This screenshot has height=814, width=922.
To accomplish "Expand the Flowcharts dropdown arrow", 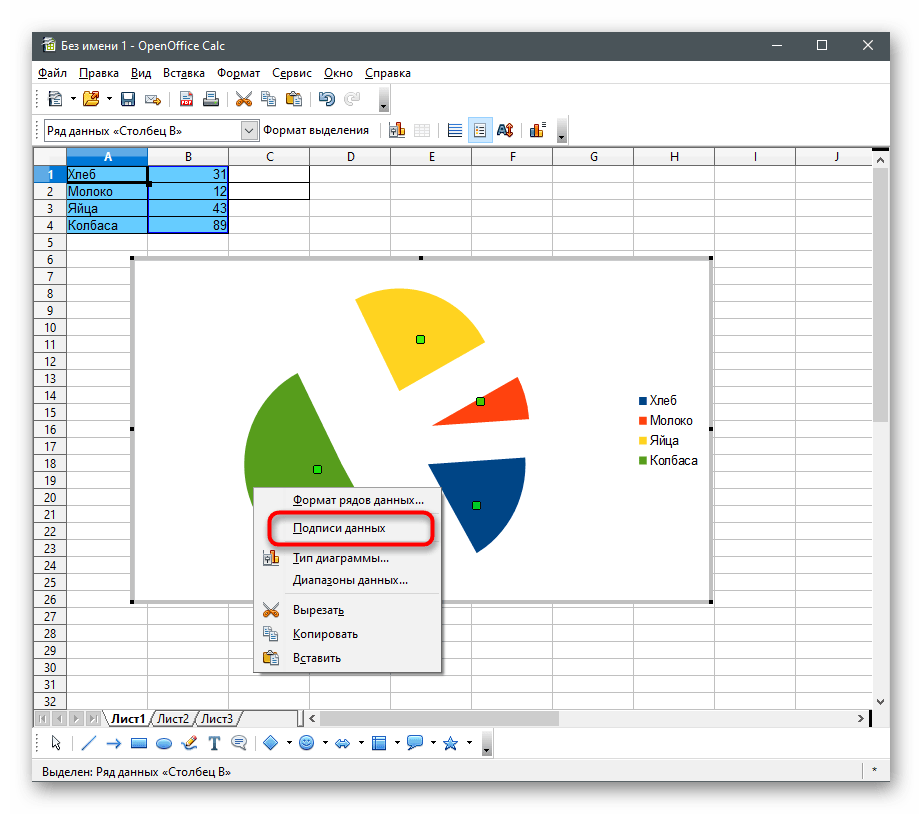I will [397, 743].
